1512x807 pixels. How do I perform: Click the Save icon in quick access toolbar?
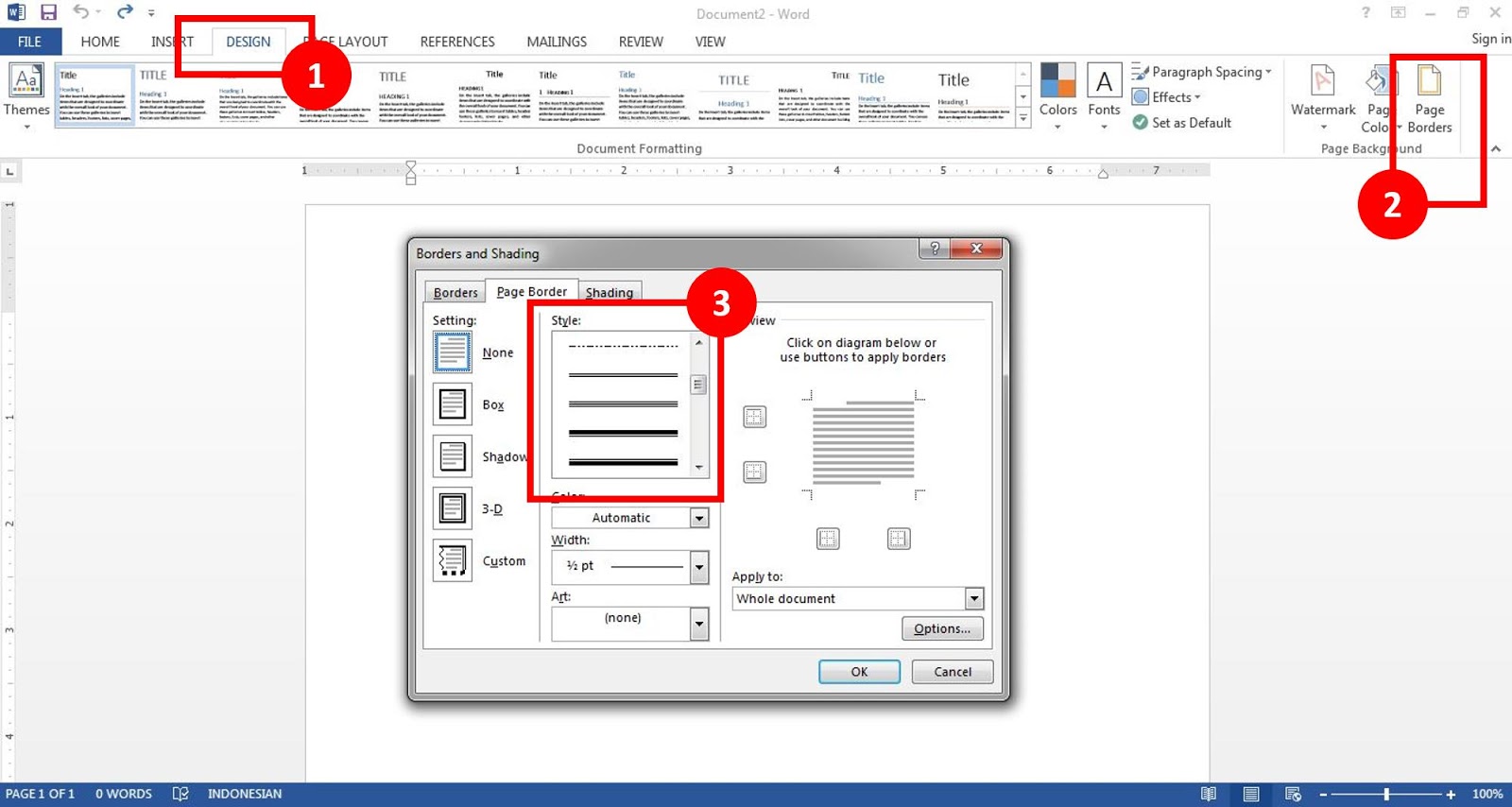[48, 12]
